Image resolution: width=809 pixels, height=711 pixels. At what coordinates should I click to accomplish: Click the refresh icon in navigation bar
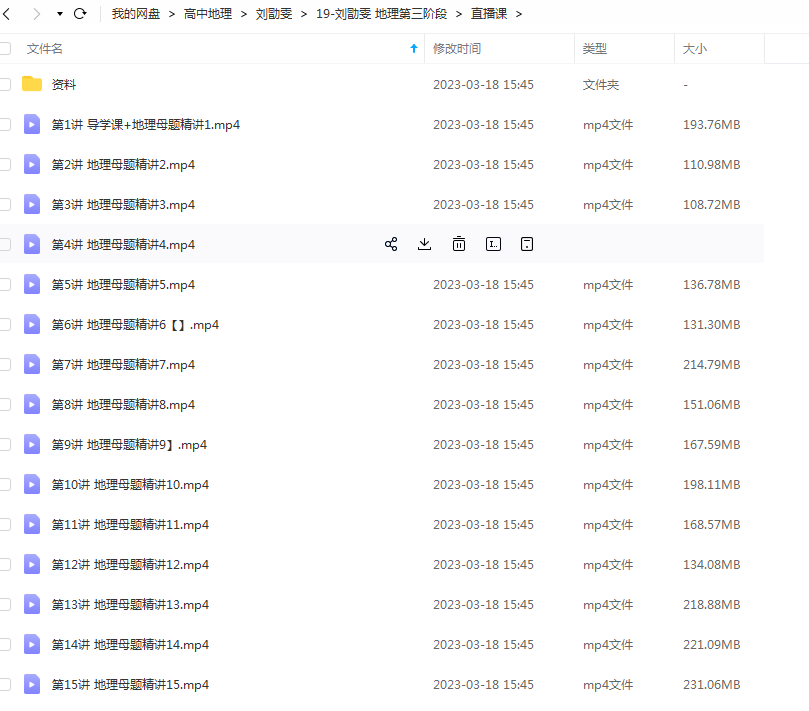[x=80, y=14]
